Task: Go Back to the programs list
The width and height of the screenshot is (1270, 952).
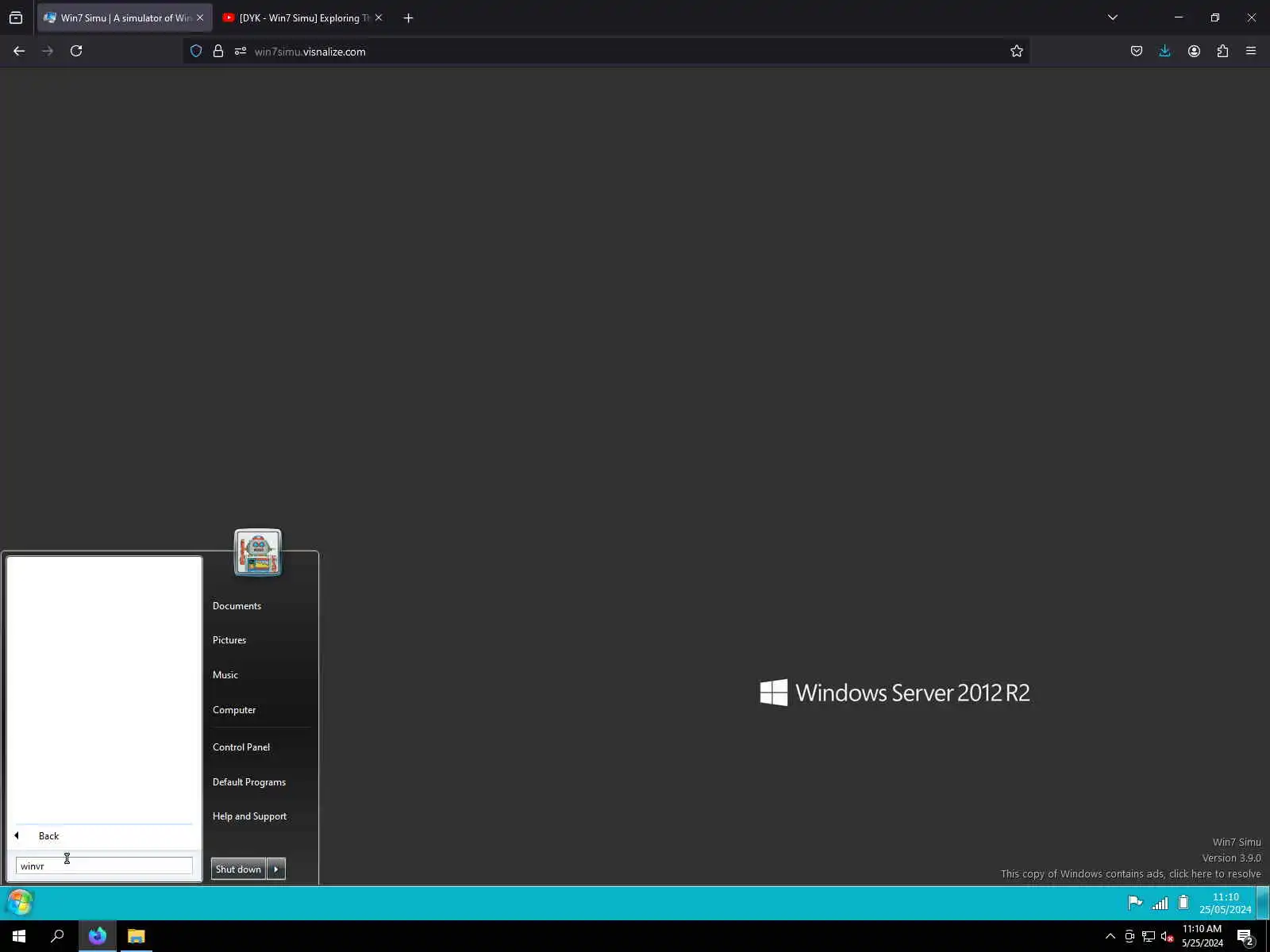Action: pyautogui.click(x=103, y=836)
